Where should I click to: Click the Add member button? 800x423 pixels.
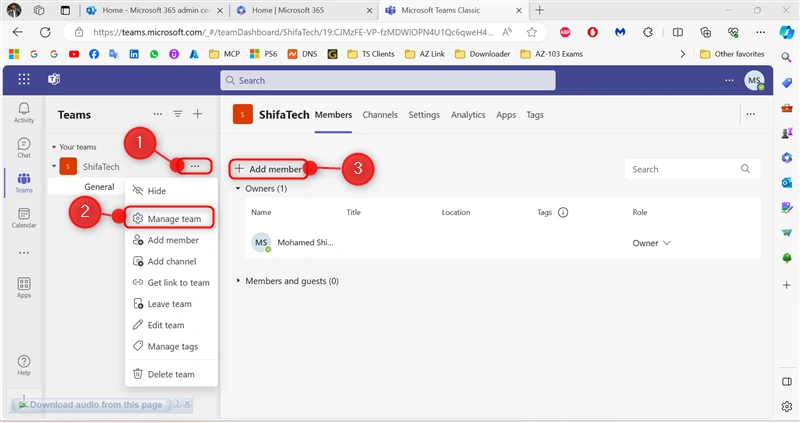coord(268,169)
